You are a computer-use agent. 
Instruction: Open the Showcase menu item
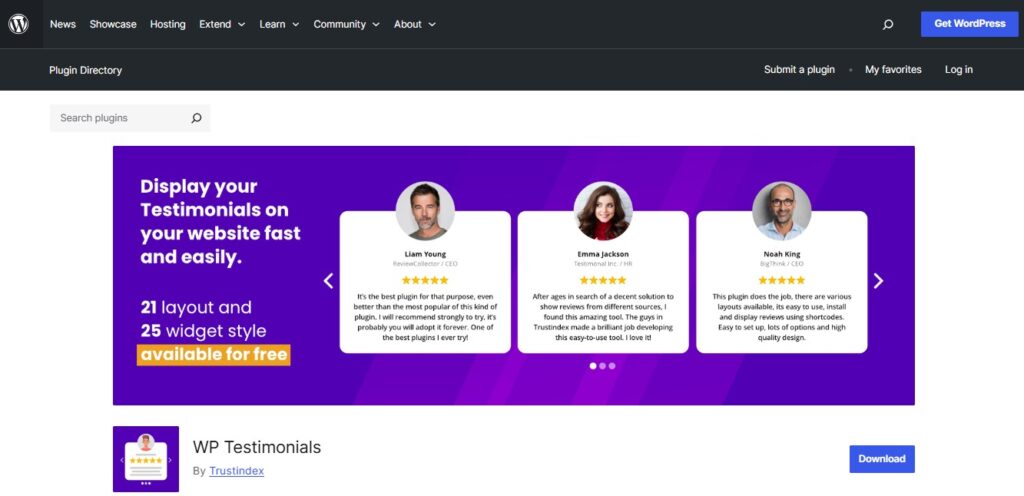(113, 24)
